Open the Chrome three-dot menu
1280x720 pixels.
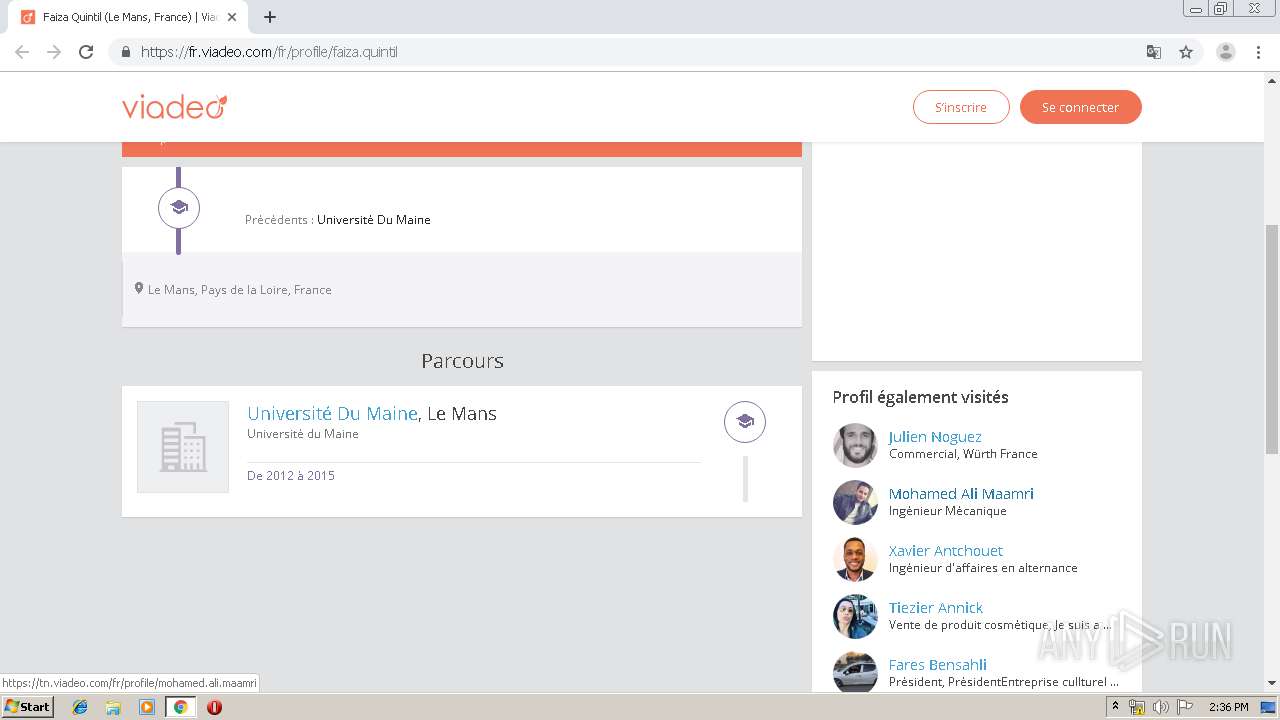coord(1258,52)
